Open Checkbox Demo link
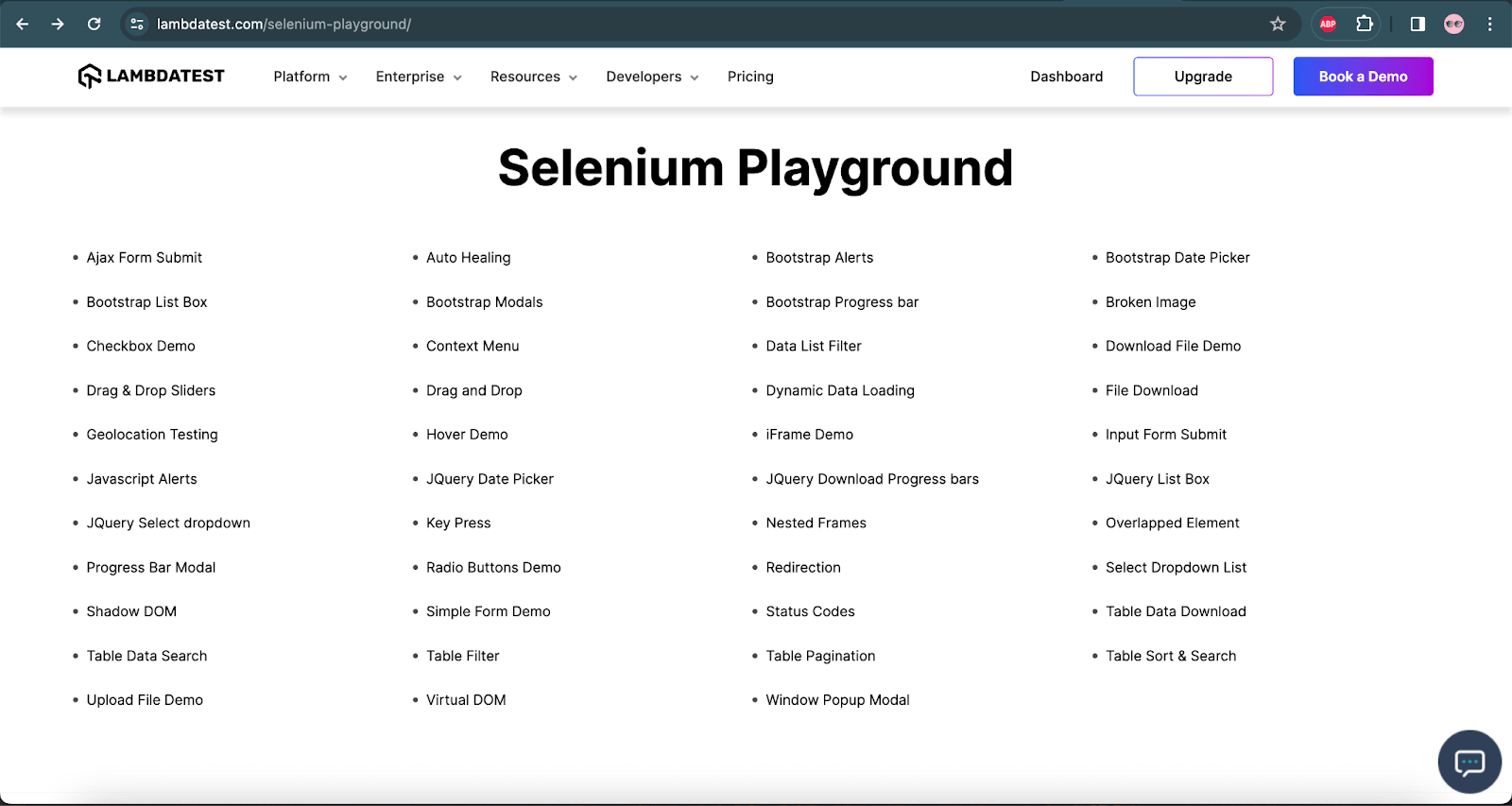The height and width of the screenshot is (806, 1512). click(x=141, y=346)
